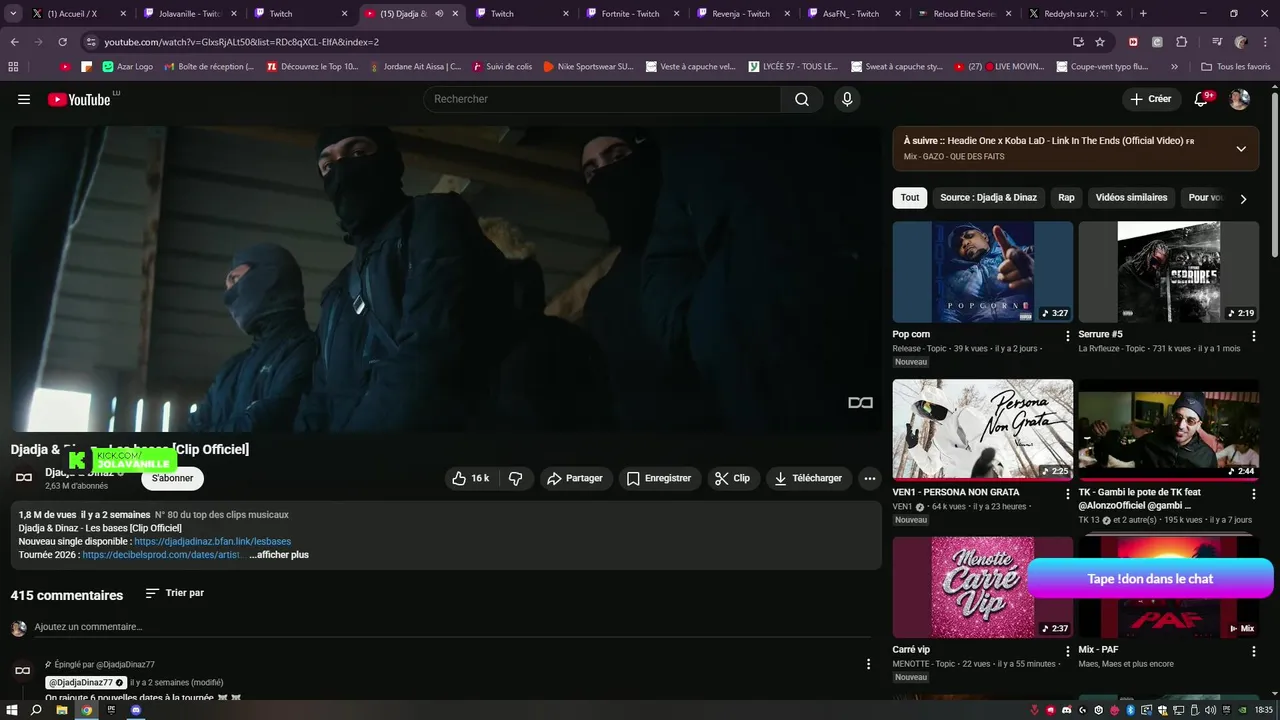The image size is (1280, 720).
Task: Click in the Rechercher search field
Action: coord(602,99)
